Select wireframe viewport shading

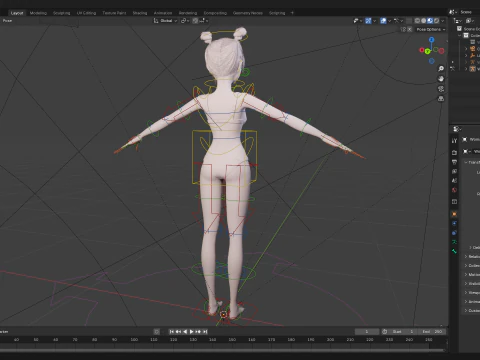417,21
